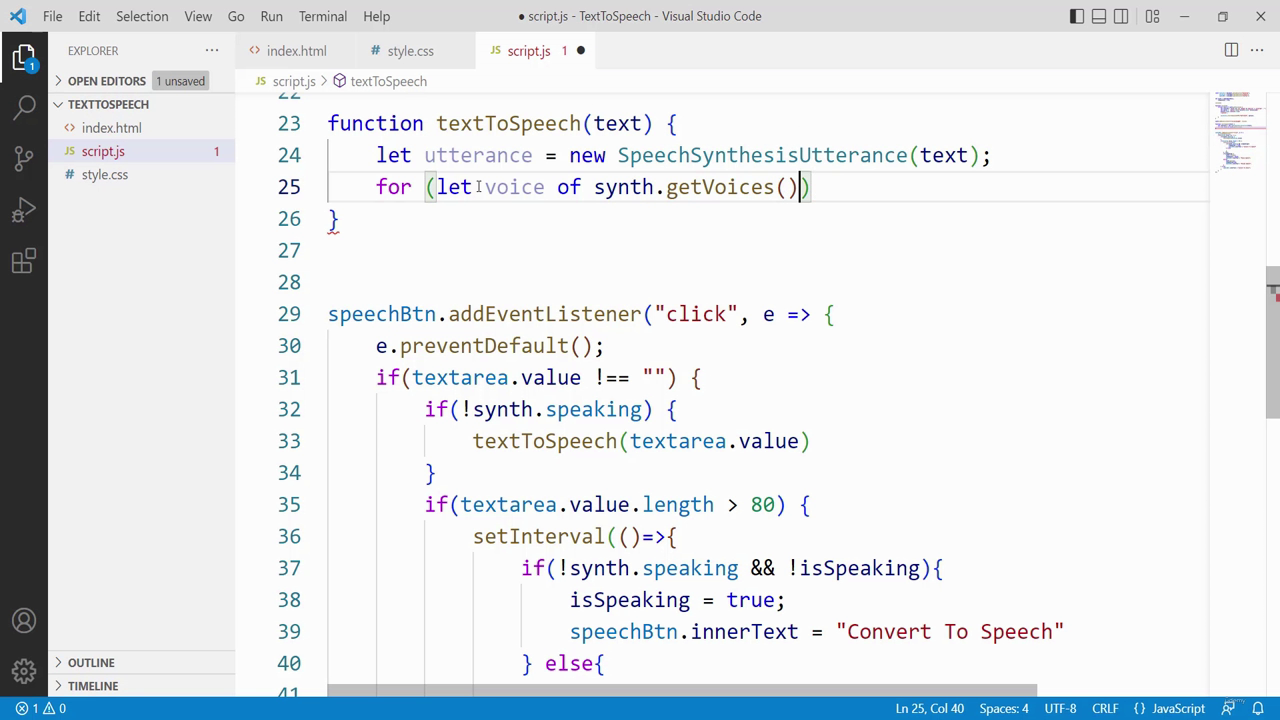Select index.html in explorer tree

(141, 128)
